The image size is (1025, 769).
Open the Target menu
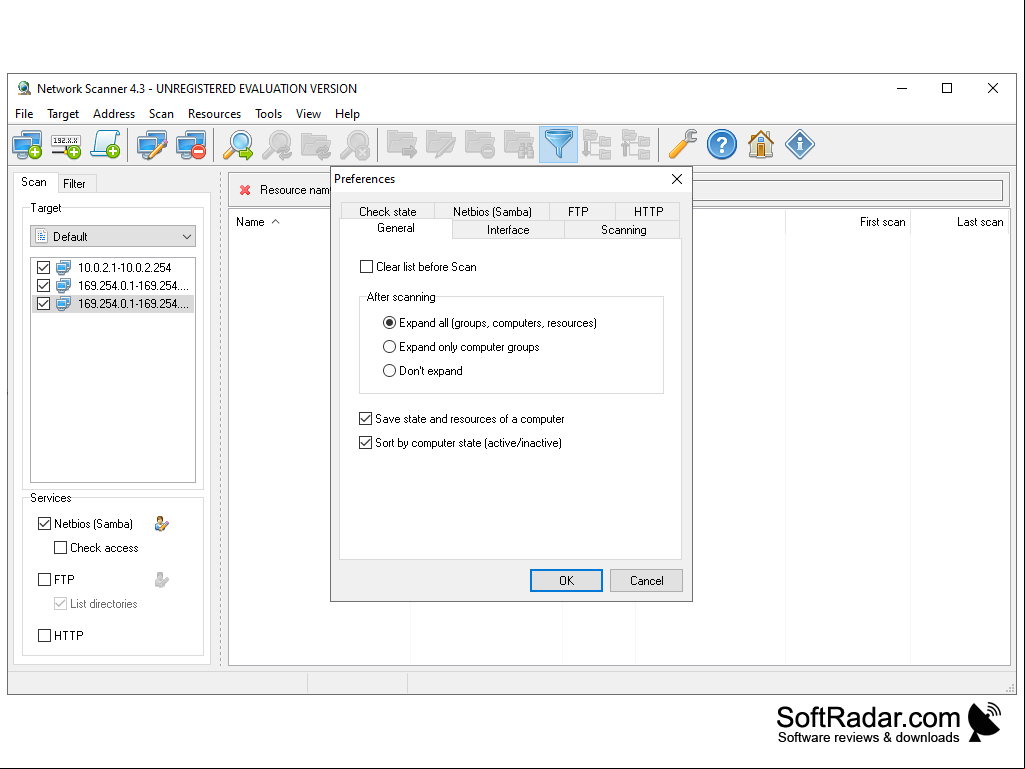[63, 114]
